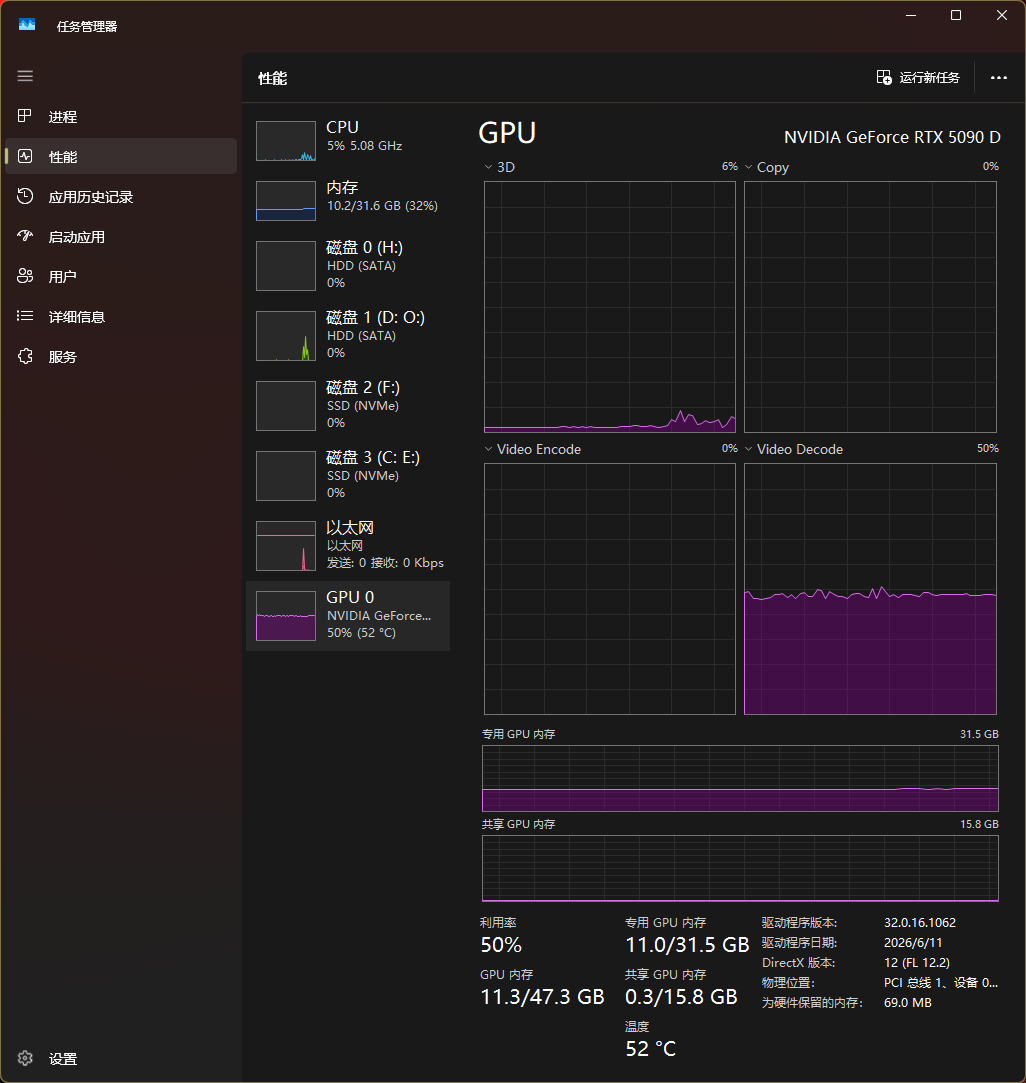Switch to the 启动应用 tab label
The width and height of the screenshot is (1026, 1083).
tap(77, 237)
